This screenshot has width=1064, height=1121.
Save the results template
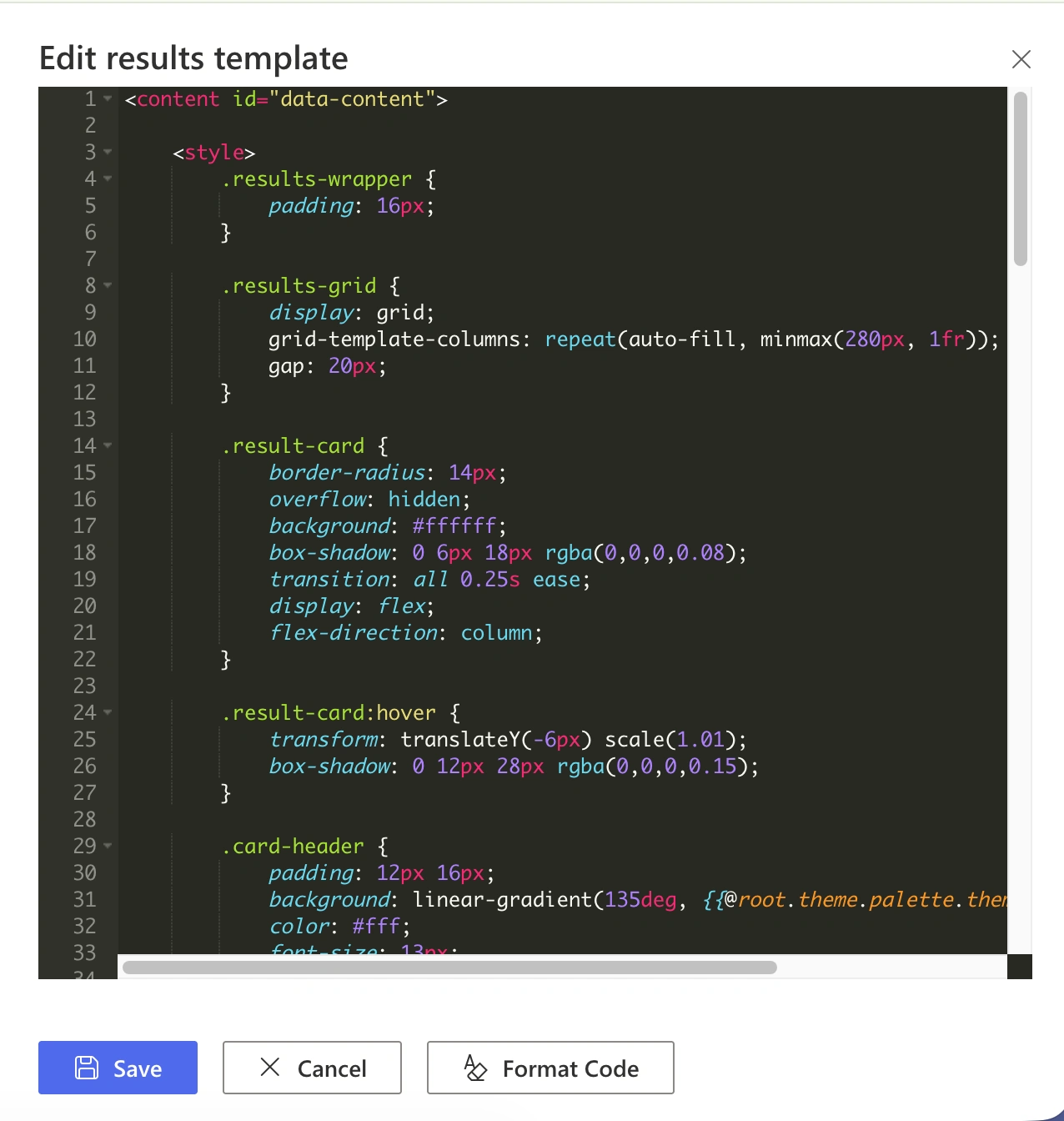point(118,1068)
